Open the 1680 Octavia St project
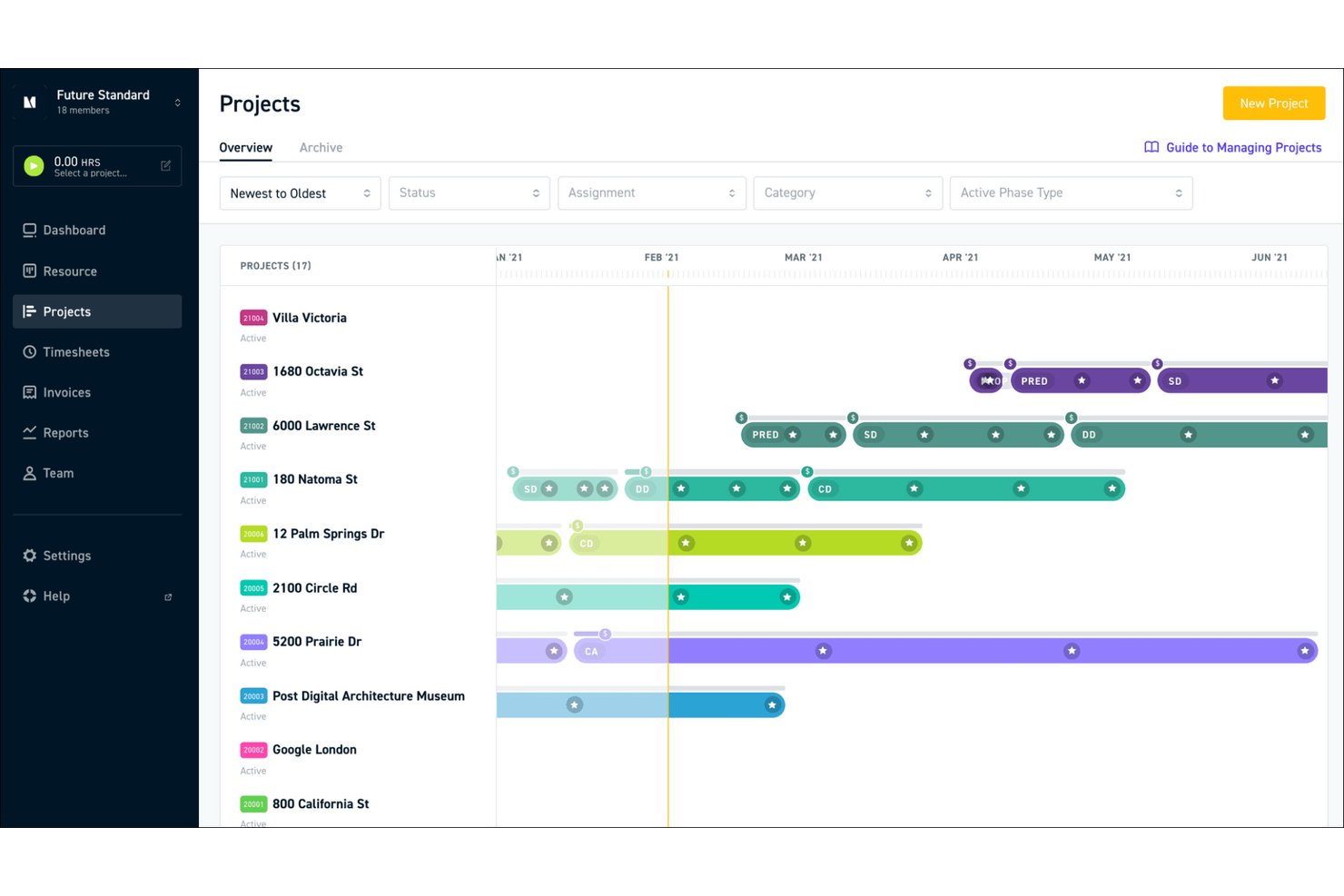The height and width of the screenshot is (896, 1344). tap(318, 371)
